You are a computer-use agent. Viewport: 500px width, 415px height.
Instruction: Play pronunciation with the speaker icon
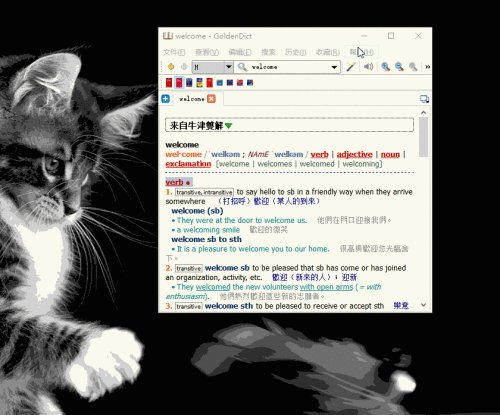(x=368, y=67)
